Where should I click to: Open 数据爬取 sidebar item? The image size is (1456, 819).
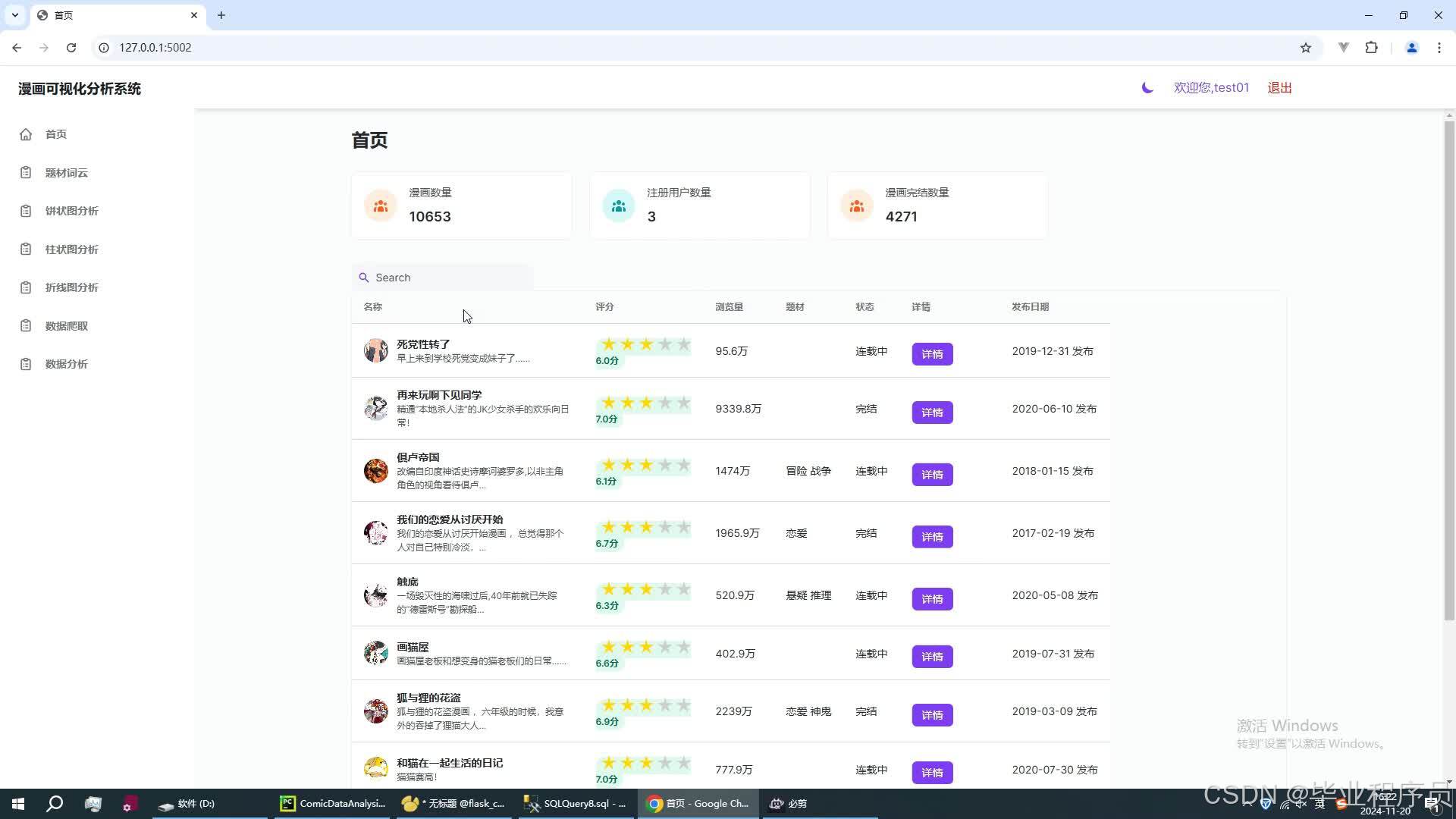66,326
